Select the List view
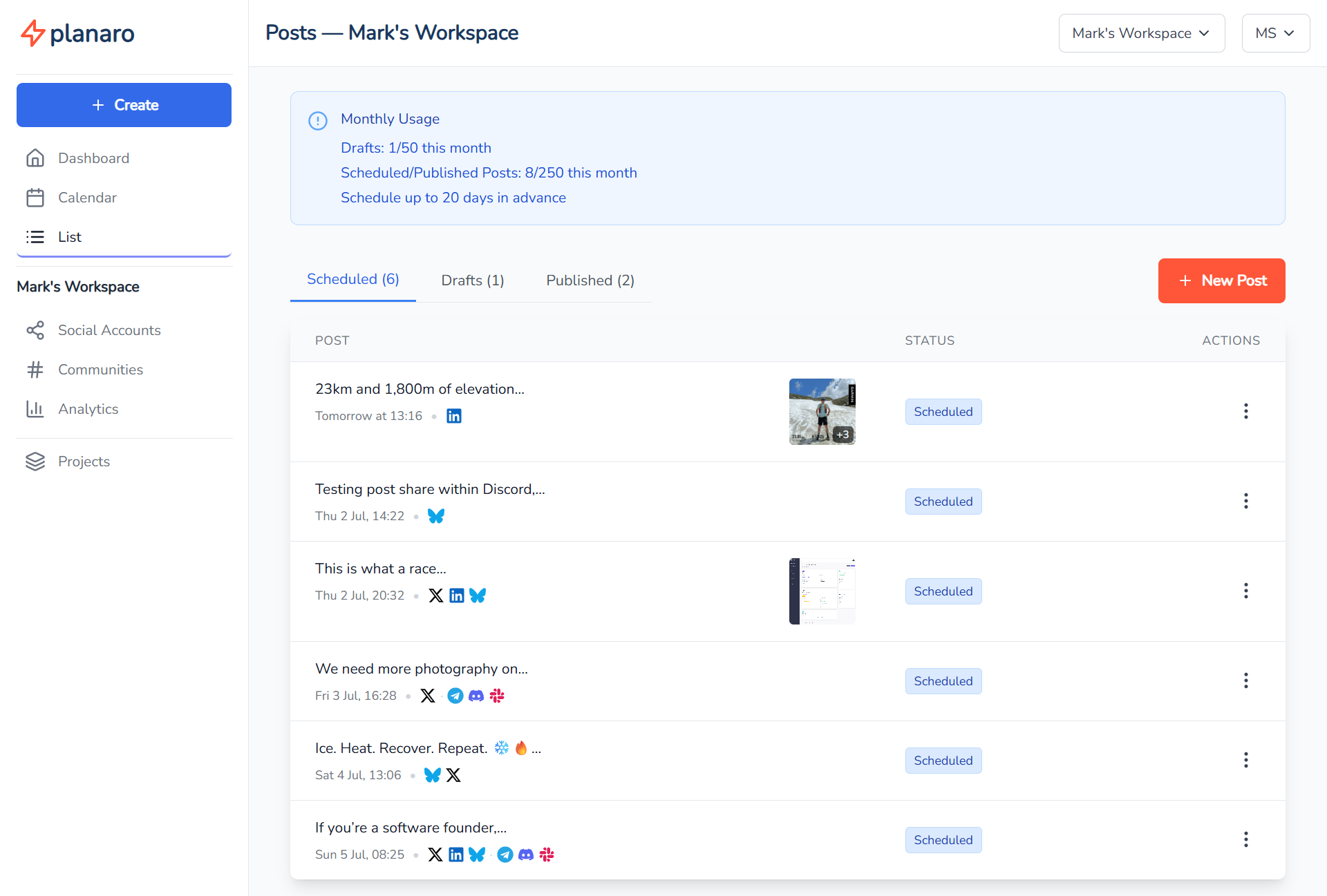 coord(124,237)
